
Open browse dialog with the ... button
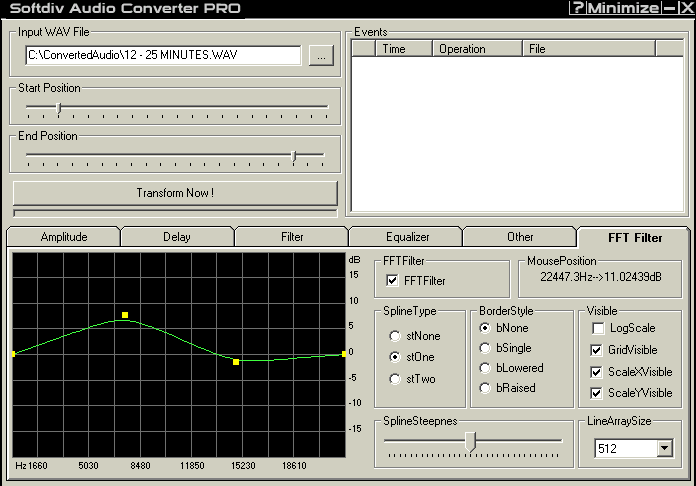[321, 56]
